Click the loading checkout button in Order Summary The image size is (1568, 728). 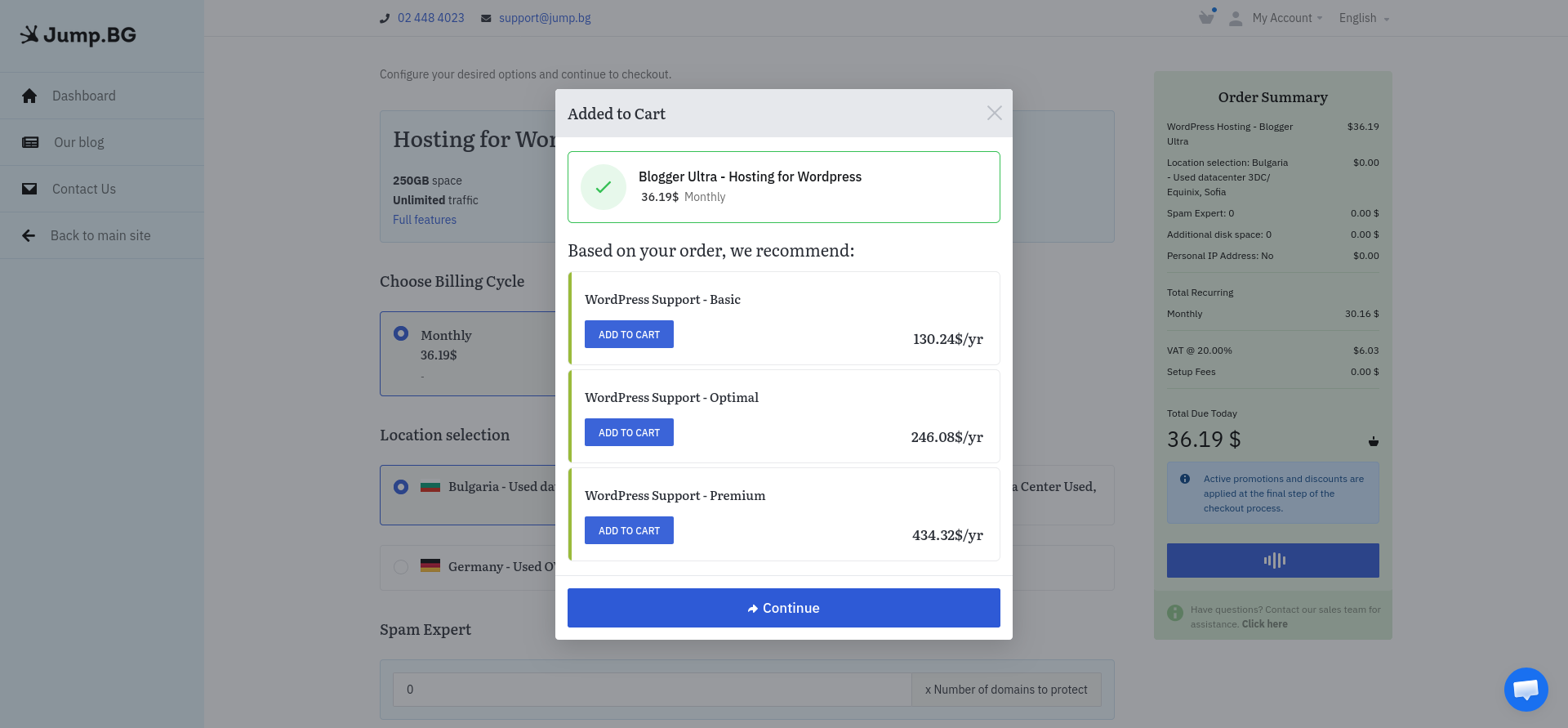(x=1273, y=561)
